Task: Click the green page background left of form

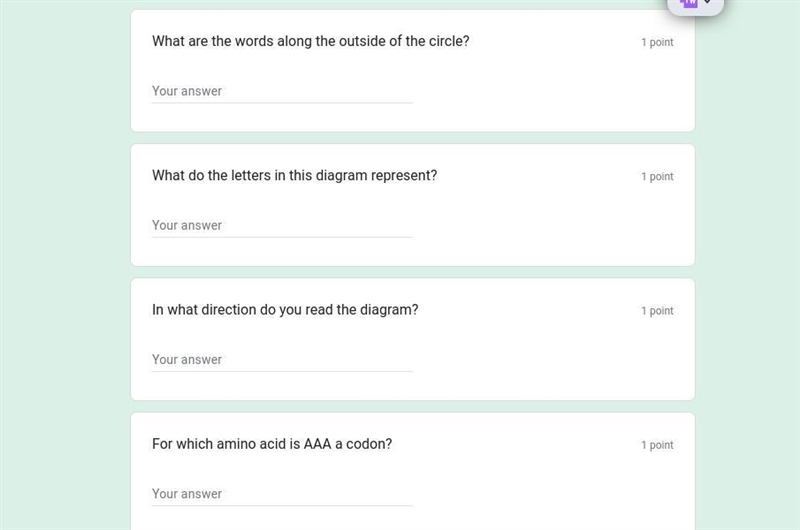Action: [65, 265]
